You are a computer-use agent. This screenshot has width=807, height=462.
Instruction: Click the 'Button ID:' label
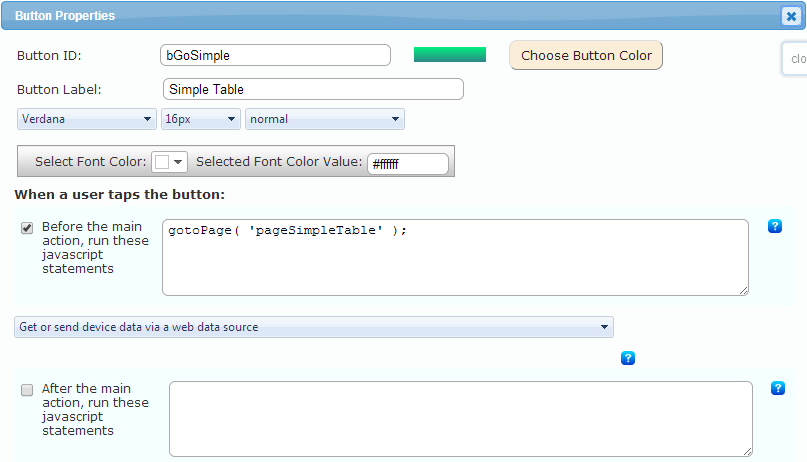(49, 56)
